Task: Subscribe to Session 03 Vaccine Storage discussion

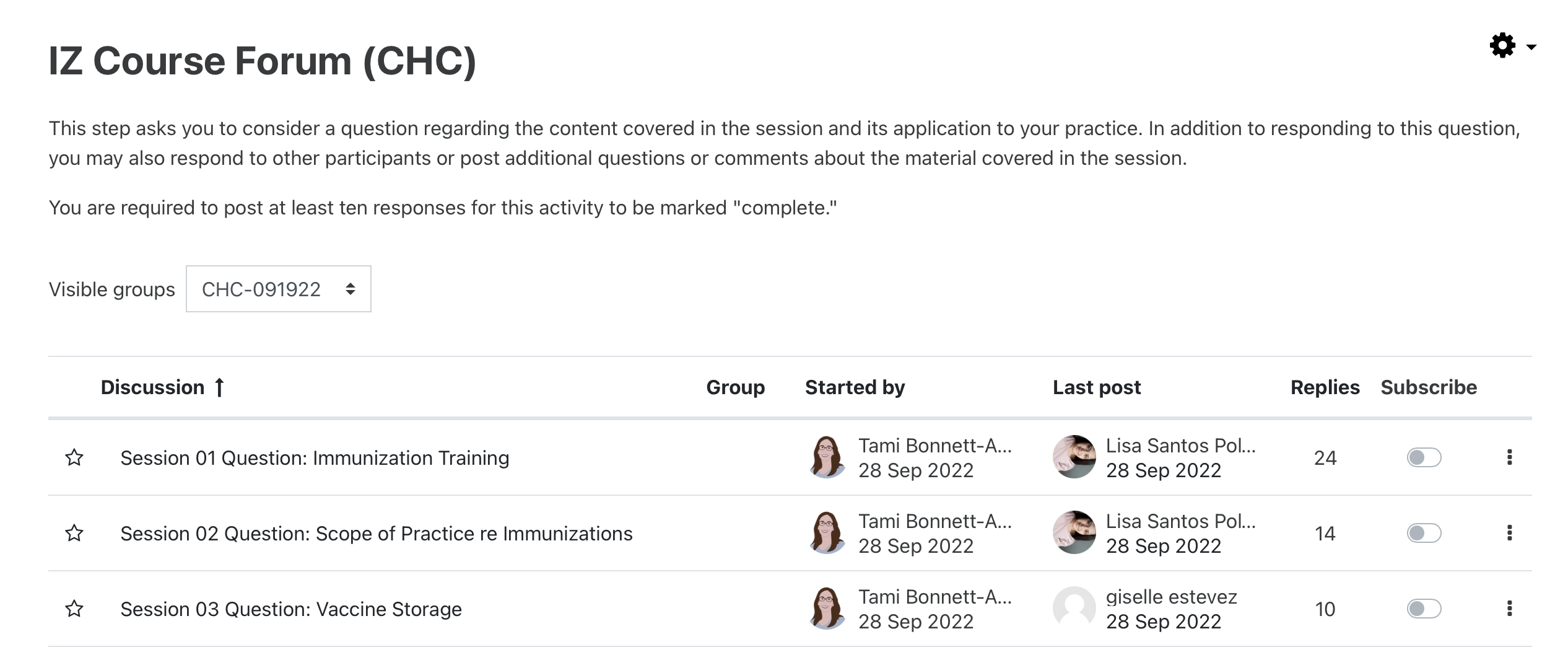Action: [1424, 609]
